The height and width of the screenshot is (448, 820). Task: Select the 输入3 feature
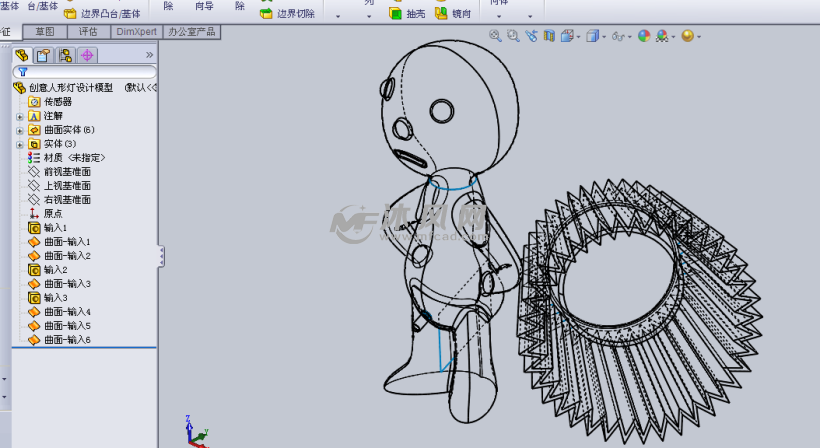(55, 297)
